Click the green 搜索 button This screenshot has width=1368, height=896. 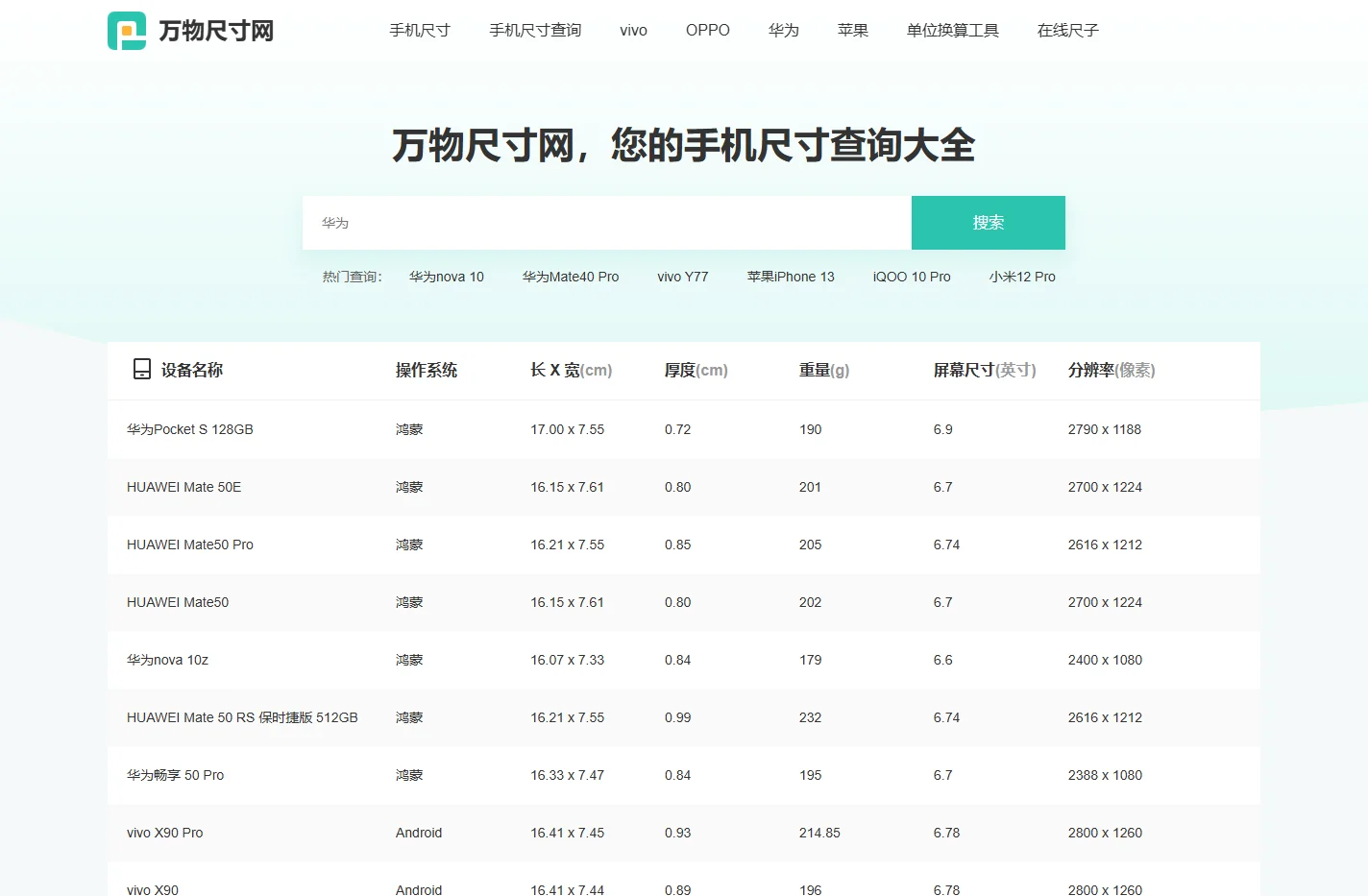pos(989,223)
